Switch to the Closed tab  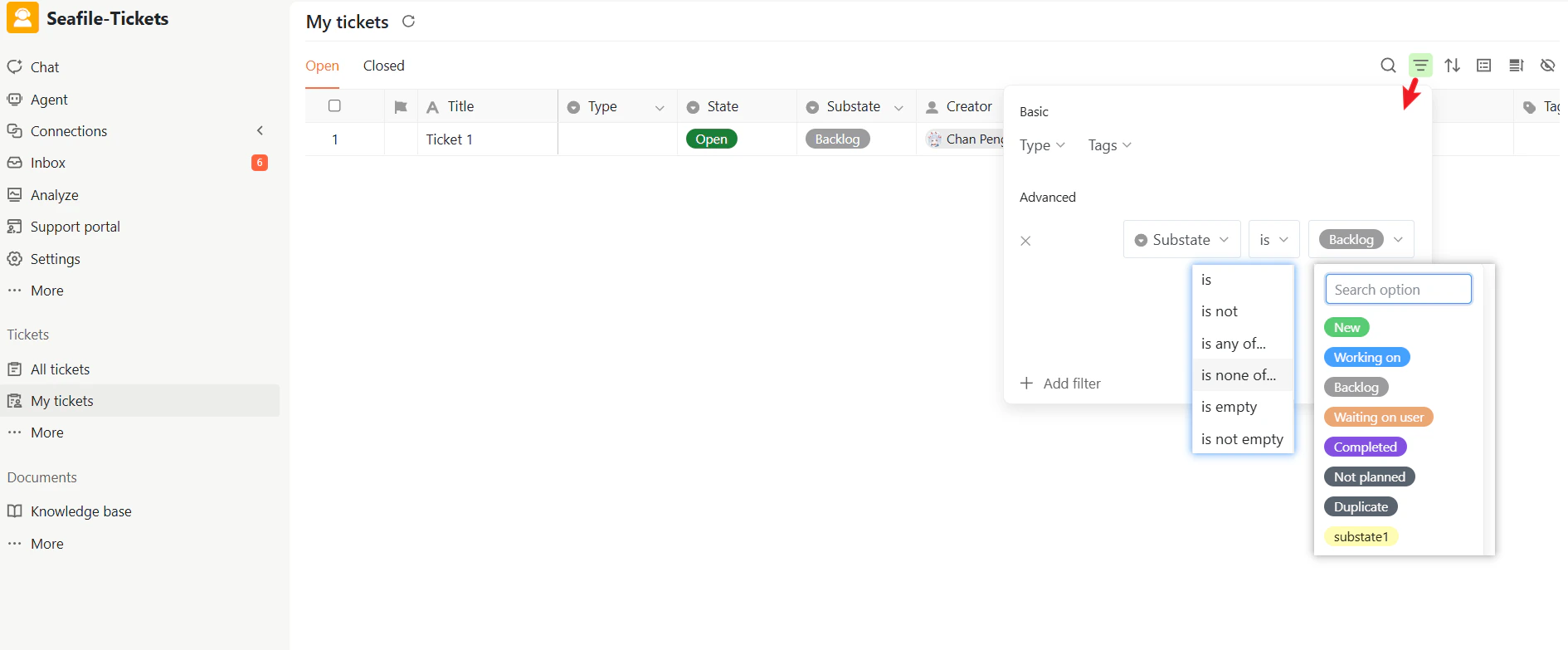pos(383,66)
